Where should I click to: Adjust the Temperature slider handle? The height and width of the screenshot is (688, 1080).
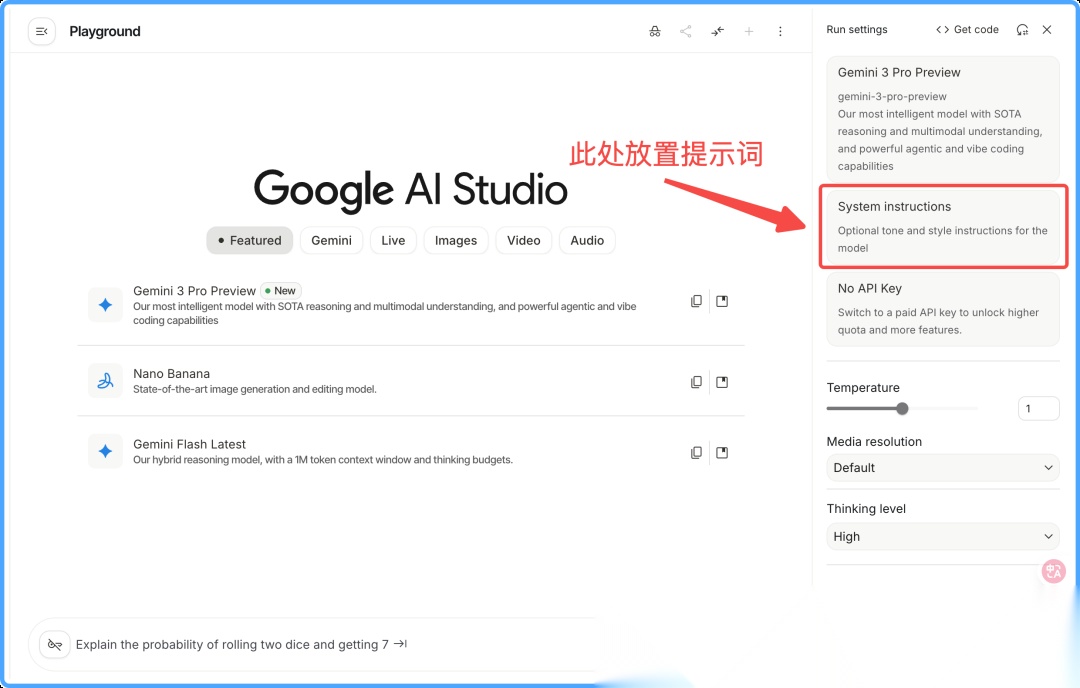point(902,408)
